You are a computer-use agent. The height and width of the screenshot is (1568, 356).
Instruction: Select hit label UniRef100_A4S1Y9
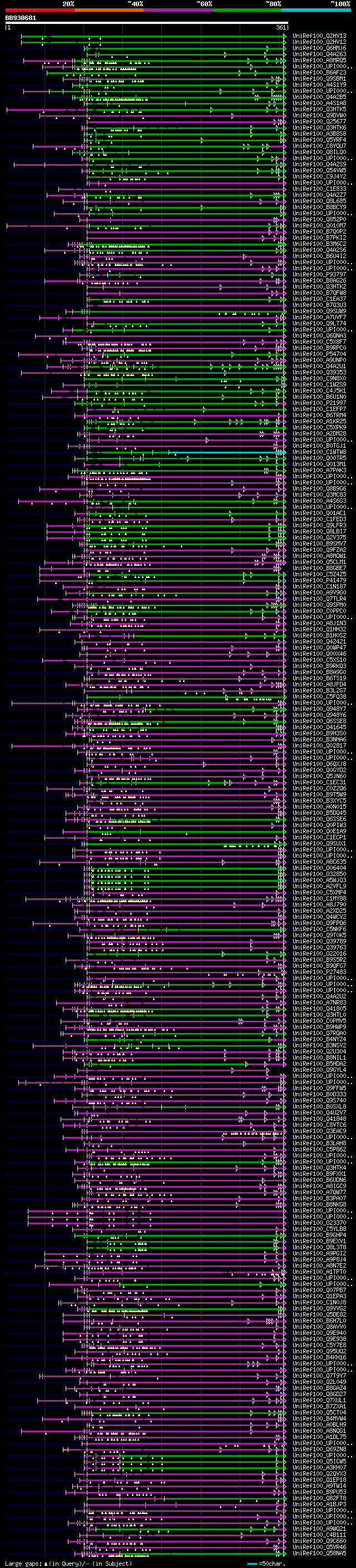[x=319, y=85]
